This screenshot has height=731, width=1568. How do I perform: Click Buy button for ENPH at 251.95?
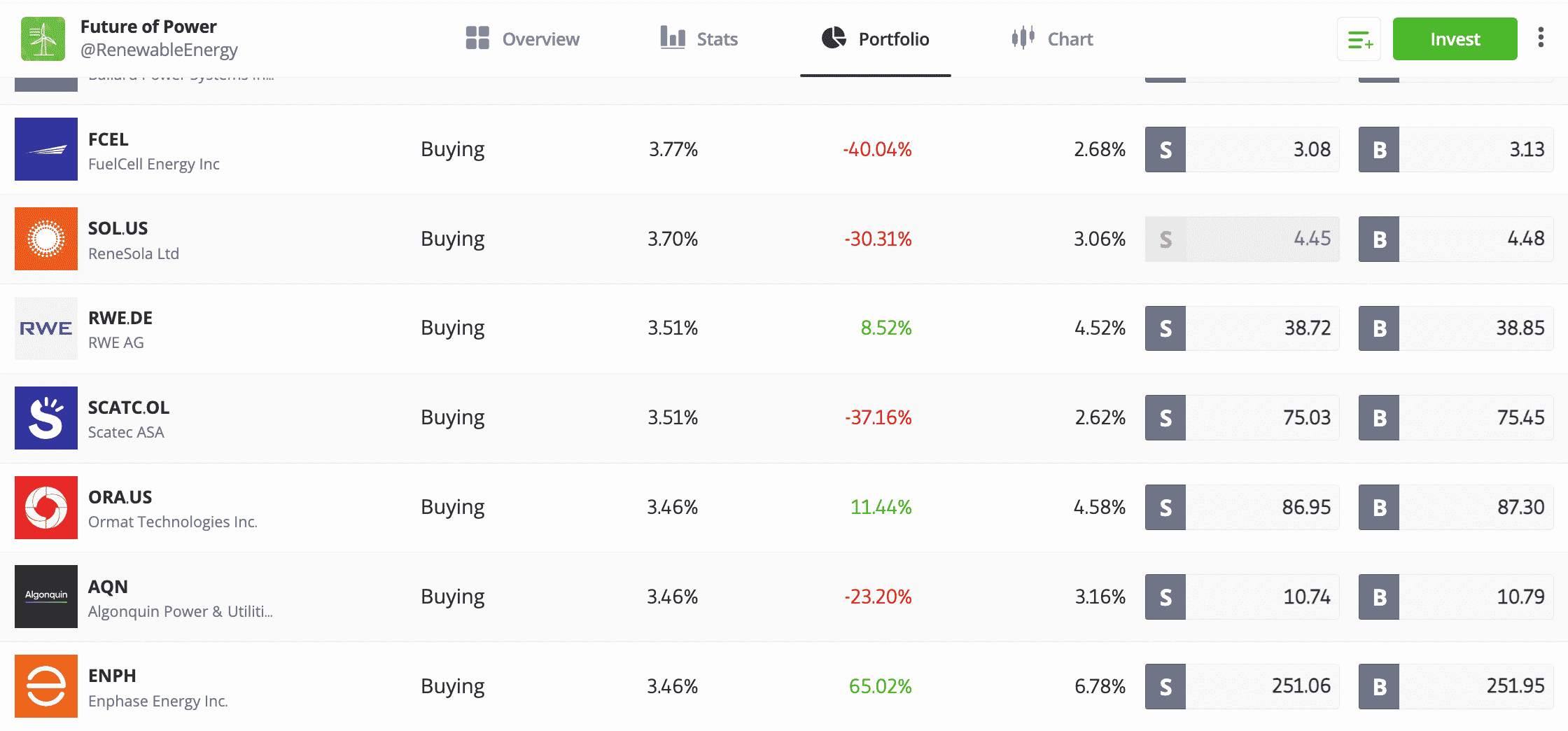[x=1455, y=686]
